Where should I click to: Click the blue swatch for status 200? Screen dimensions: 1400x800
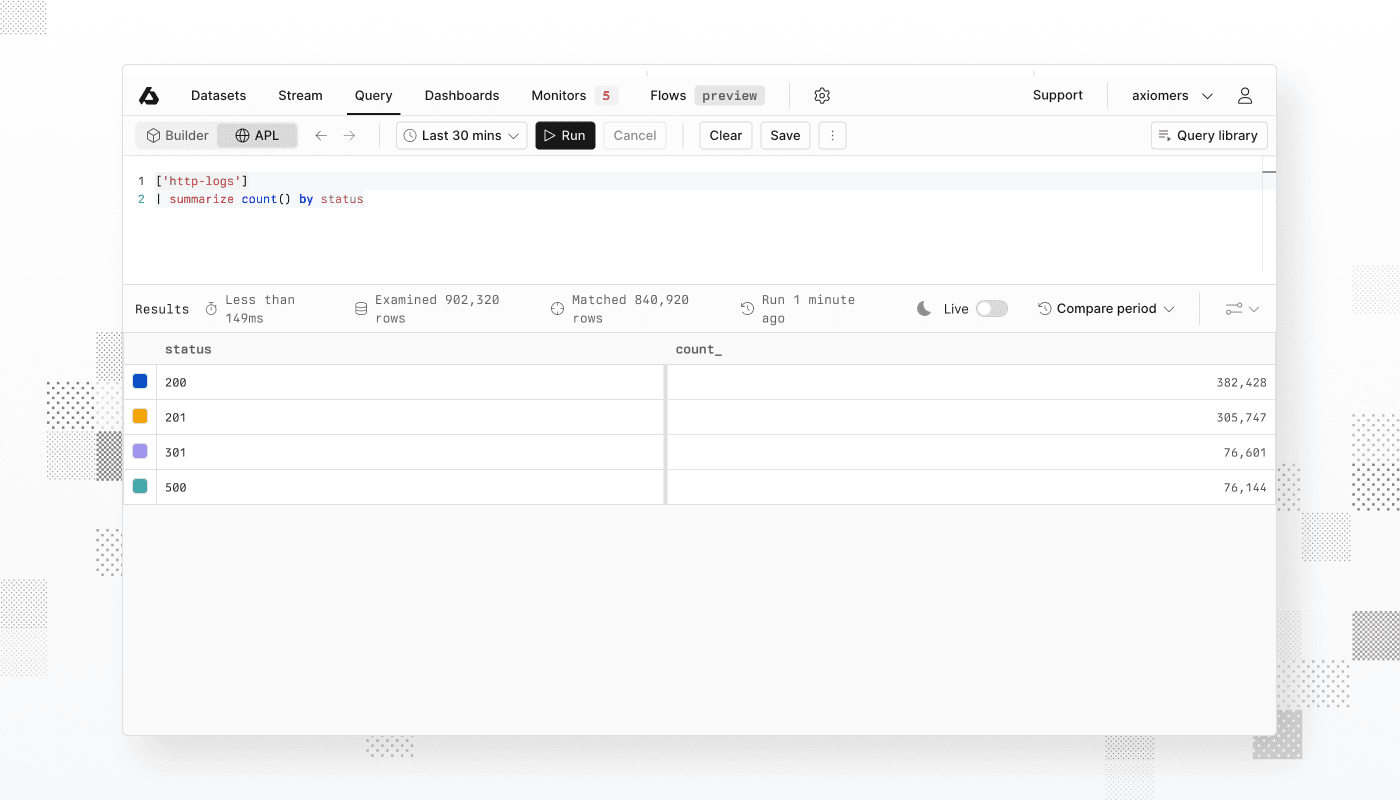point(139,381)
